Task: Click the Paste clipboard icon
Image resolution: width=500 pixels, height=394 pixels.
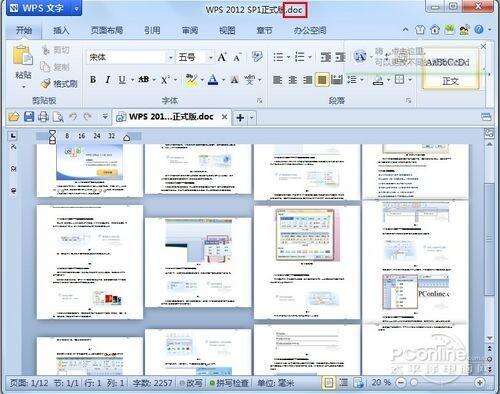Action: click(x=22, y=55)
